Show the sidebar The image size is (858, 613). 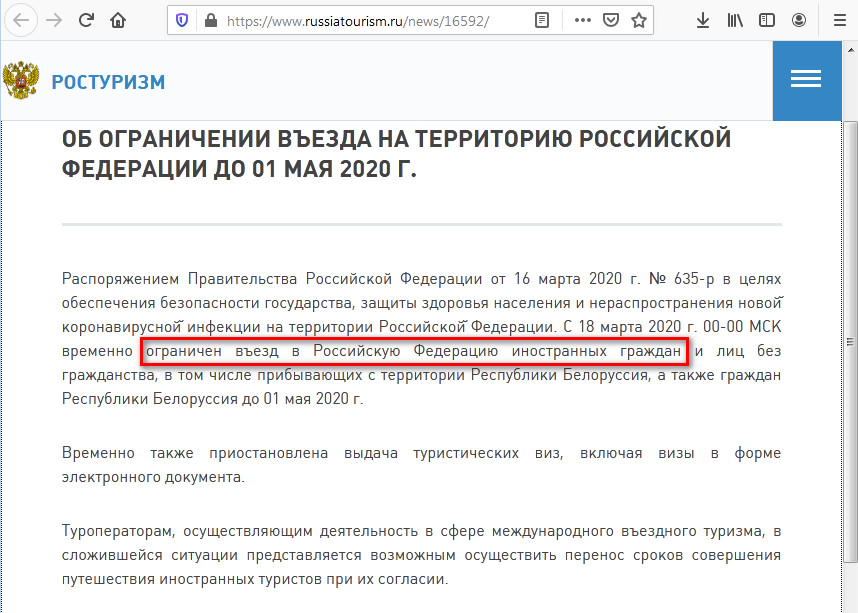tap(767, 20)
